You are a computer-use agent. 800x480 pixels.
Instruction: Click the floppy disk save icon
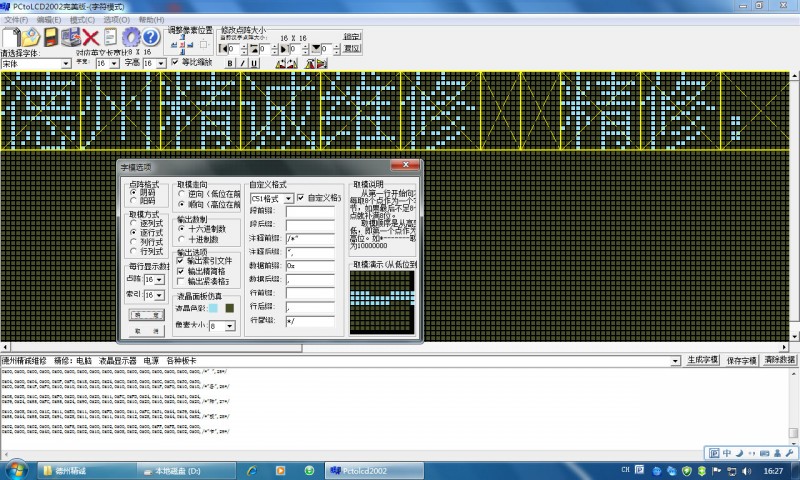(51, 37)
